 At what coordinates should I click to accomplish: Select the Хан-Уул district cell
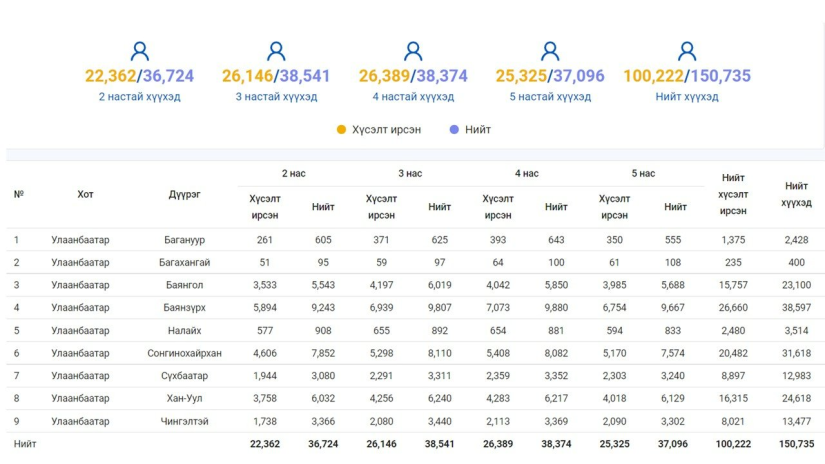[184, 398]
